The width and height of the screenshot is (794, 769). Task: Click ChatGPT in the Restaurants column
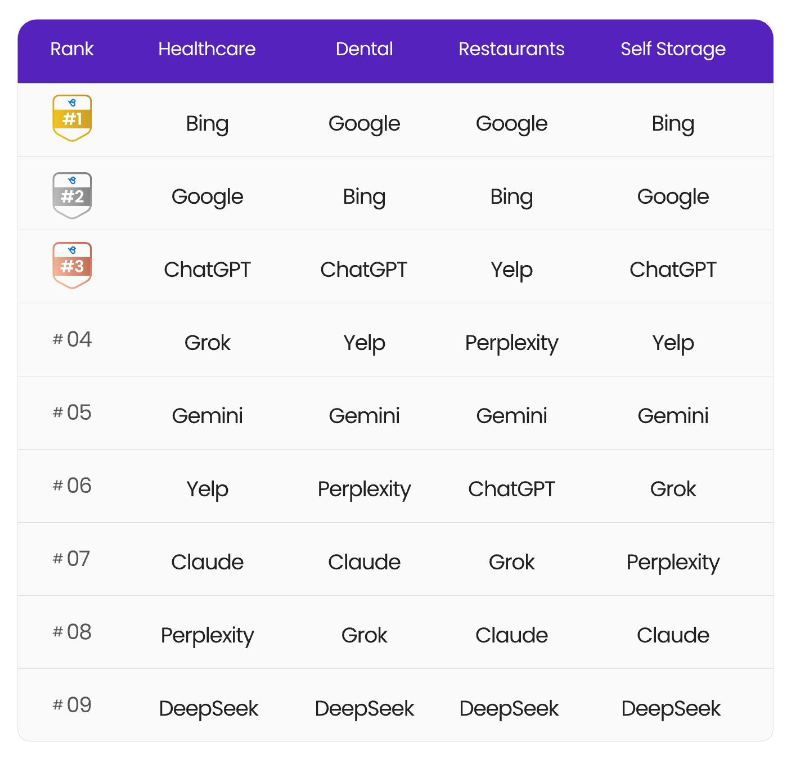[x=511, y=489]
